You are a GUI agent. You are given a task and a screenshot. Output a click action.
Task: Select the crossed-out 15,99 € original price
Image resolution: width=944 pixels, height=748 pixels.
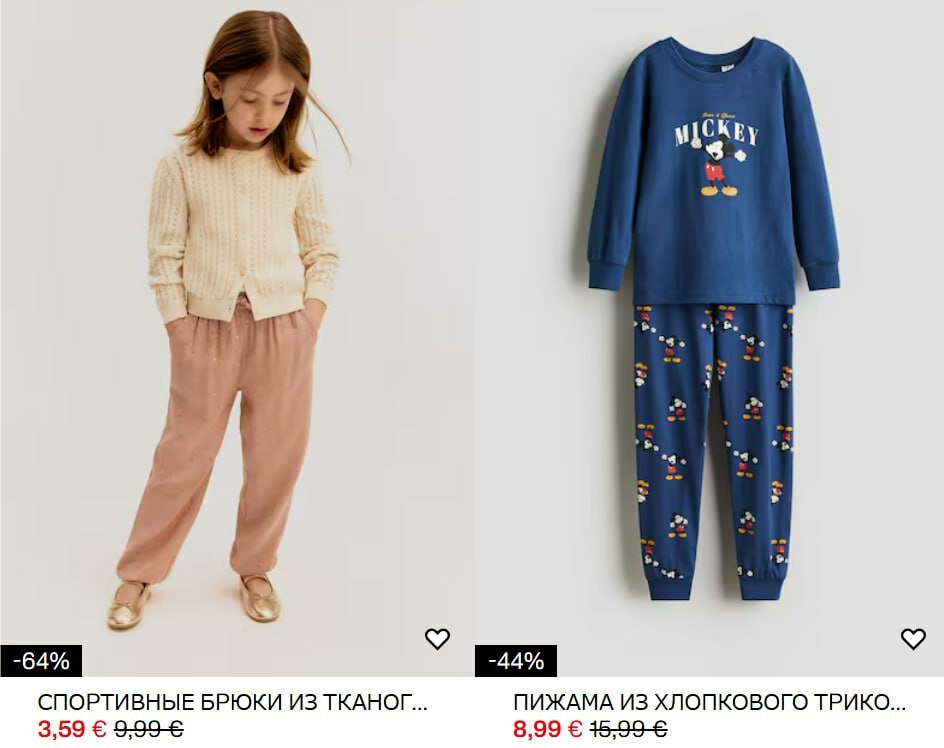(x=629, y=729)
